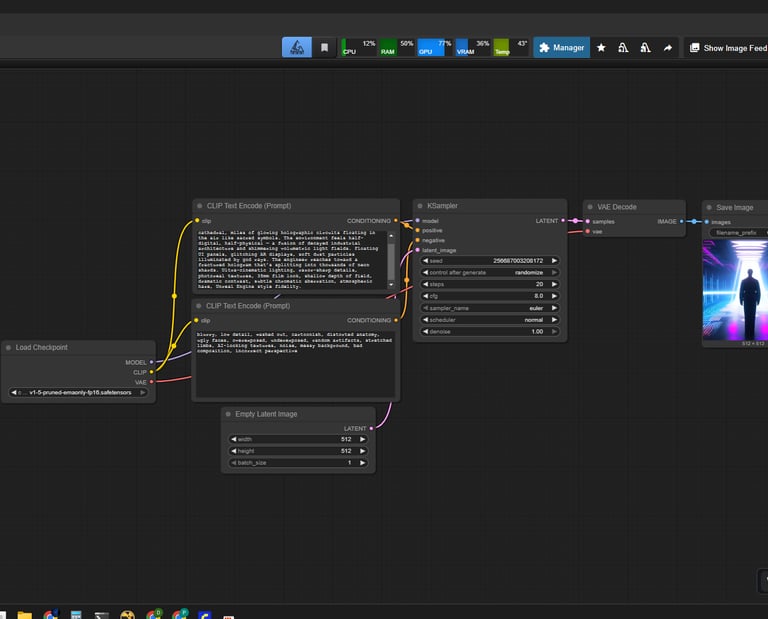The width and height of the screenshot is (768, 619).
Task: Open the checkpoint model selector in Load Checkpoint
Action: point(80,393)
